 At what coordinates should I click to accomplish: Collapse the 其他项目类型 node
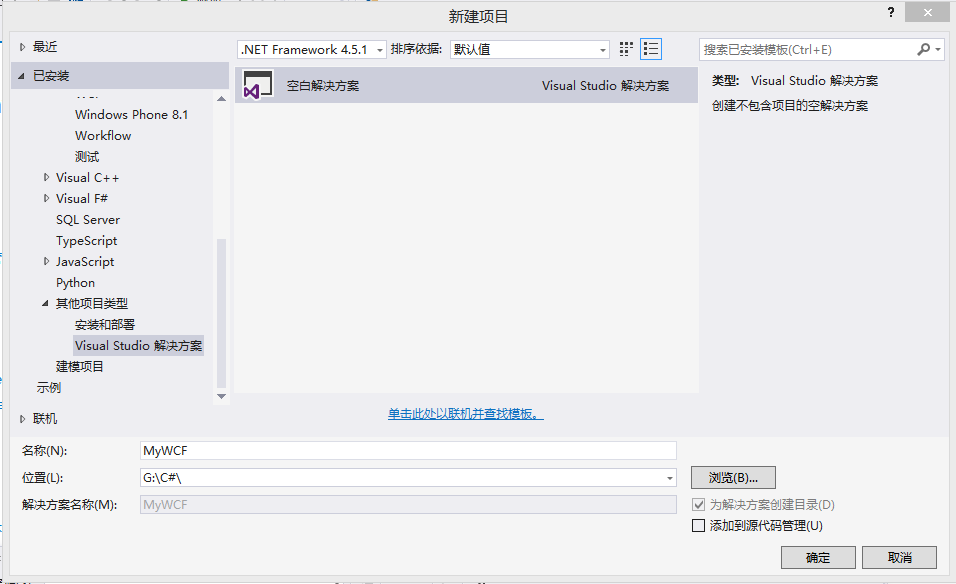pyautogui.click(x=45, y=303)
